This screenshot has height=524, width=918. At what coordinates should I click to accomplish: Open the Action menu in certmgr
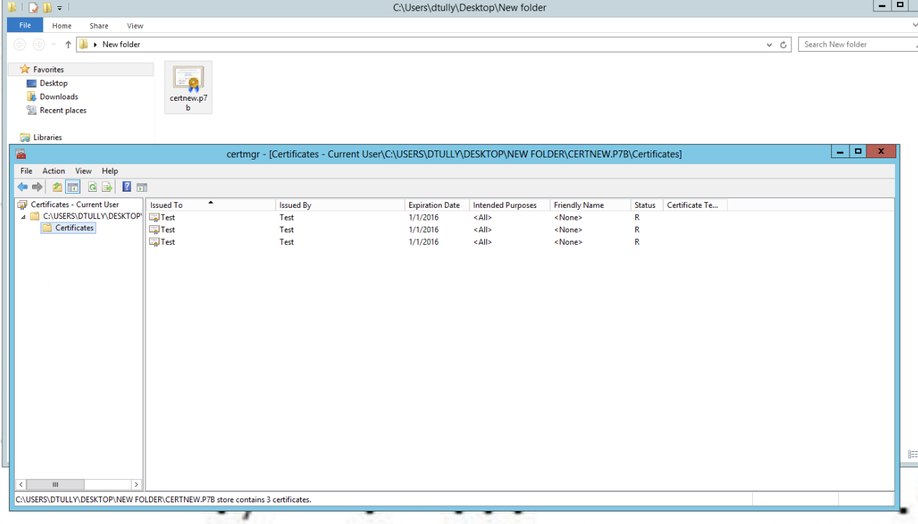[53, 171]
